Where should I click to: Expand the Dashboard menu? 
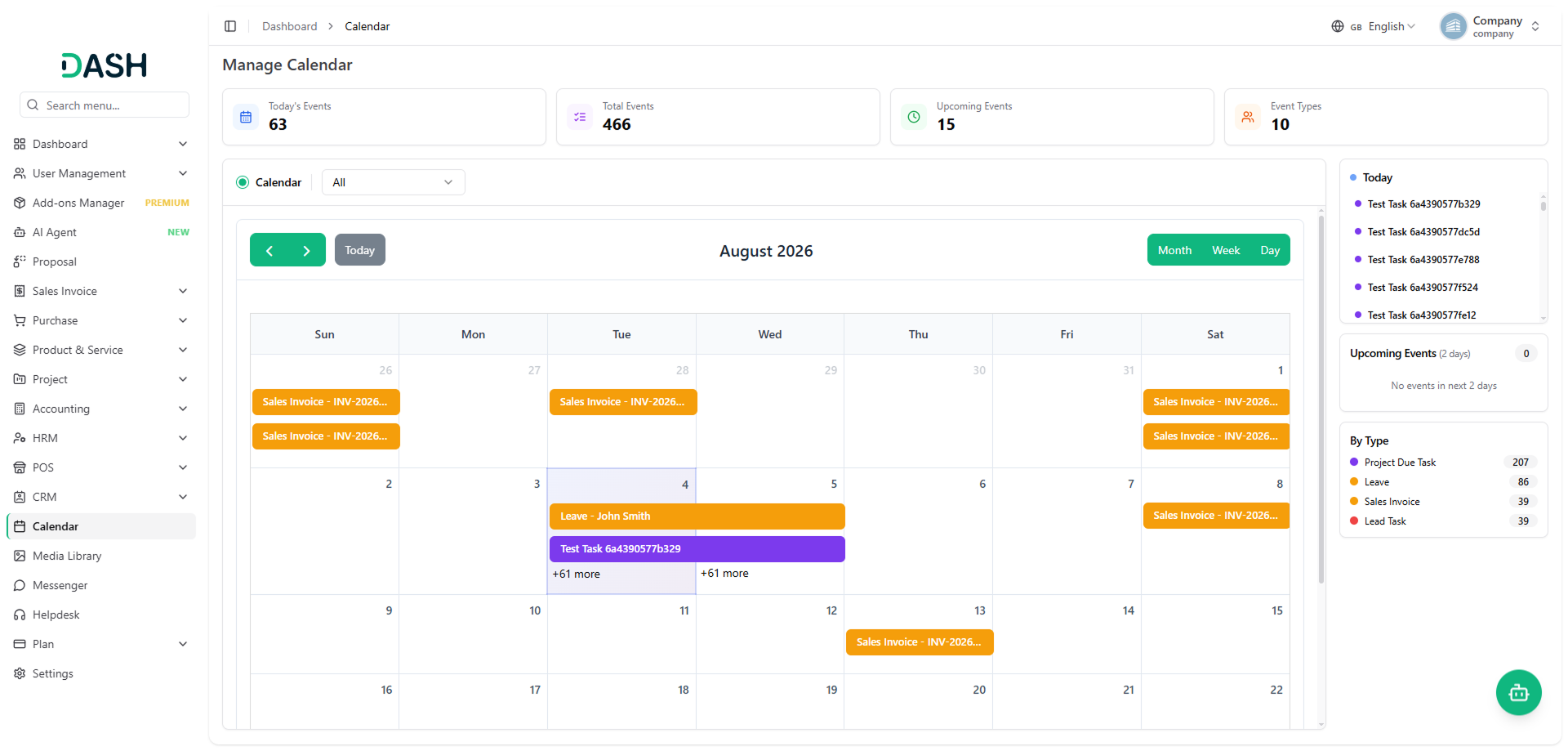101,144
